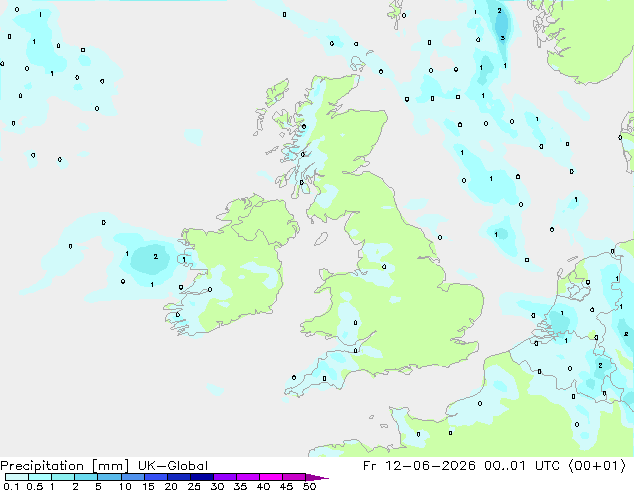Click the '25' legend label

coord(194,486)
